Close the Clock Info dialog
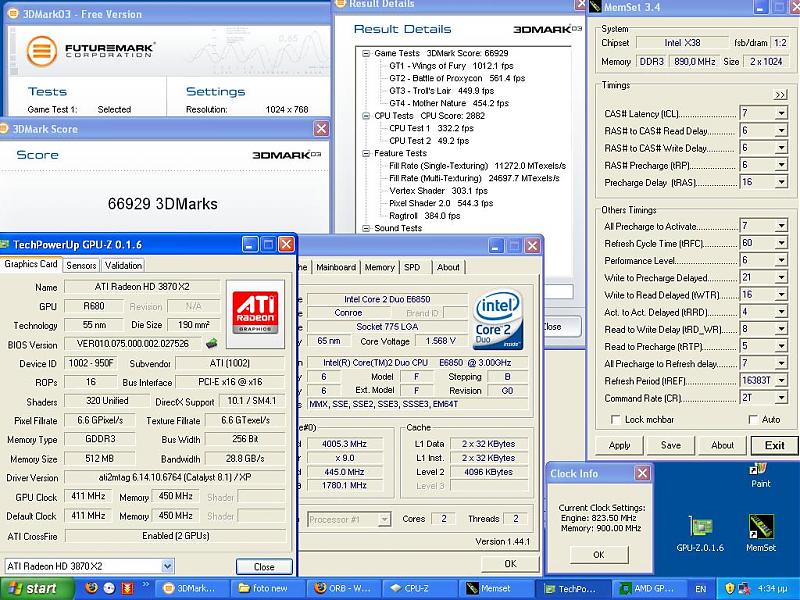The height and width of the screenshot is (600, 800). (642, 473)
